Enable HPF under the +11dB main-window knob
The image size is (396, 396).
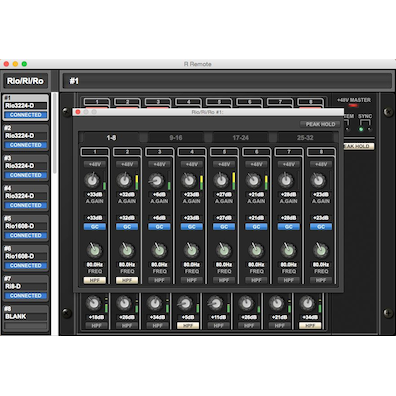pos(219,326)
